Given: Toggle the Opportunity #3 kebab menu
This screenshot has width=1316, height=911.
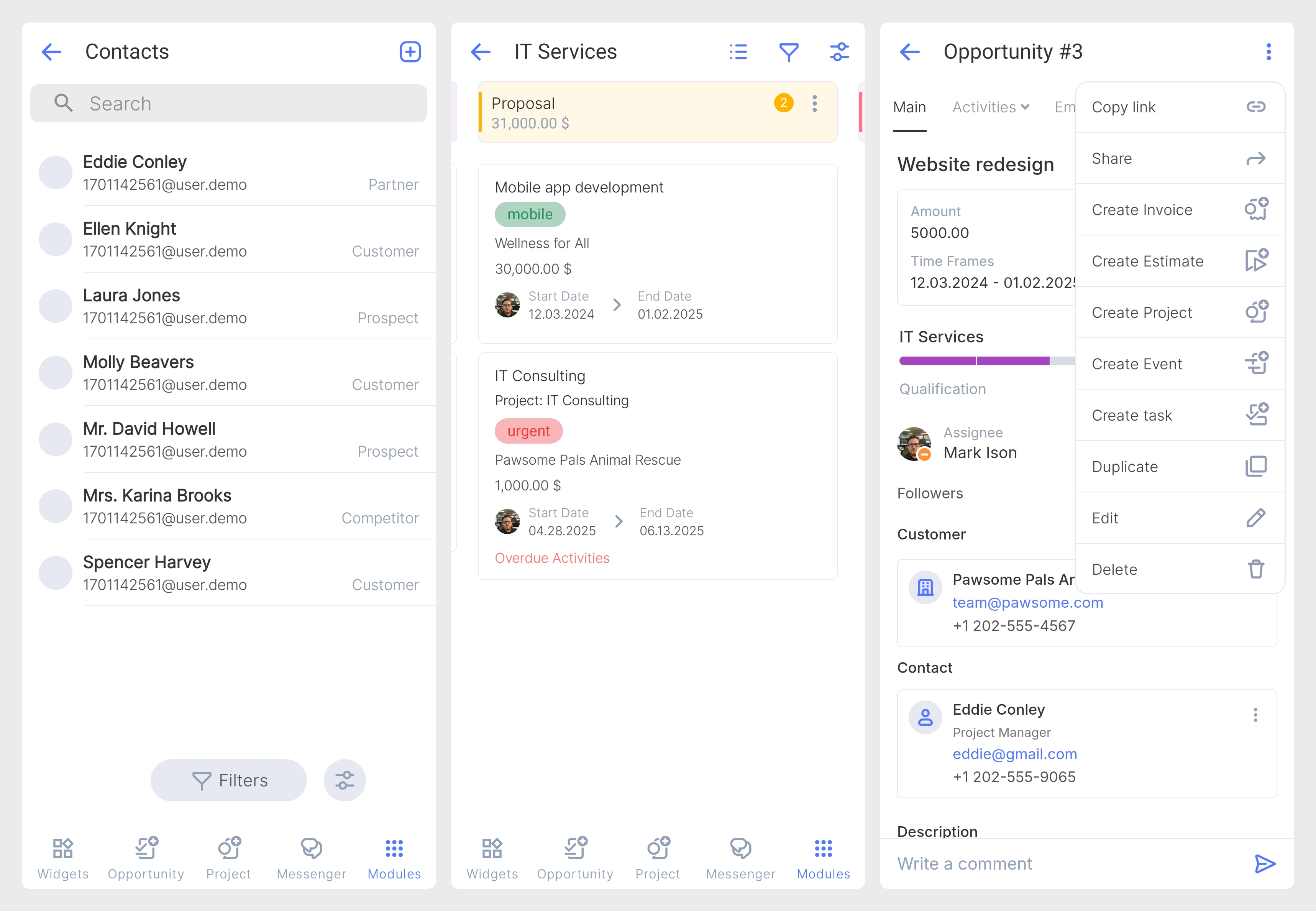Looking at the screenshot, I should [x=1268, y=52].
